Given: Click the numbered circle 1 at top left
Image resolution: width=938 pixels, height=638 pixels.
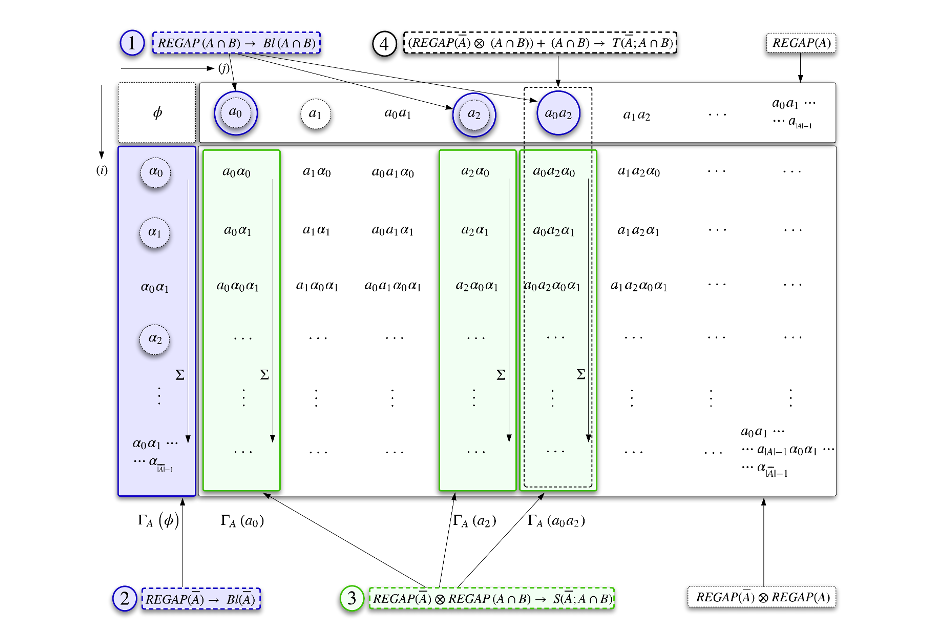Looking at the screenshot, I should click(x=132, y=44).
